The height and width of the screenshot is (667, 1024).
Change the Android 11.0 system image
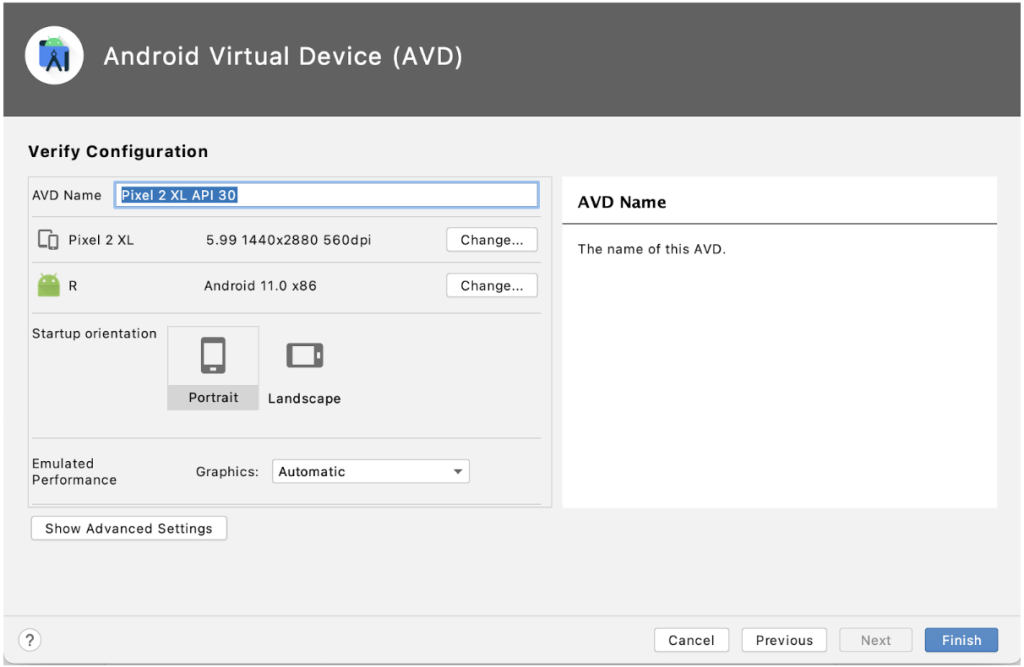click(x=491, y=286)
